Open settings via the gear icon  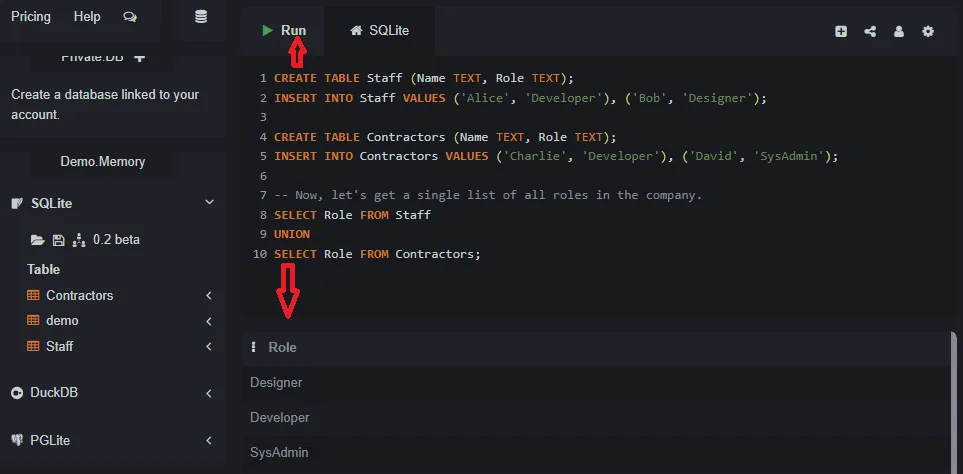[x=928, y=32]
